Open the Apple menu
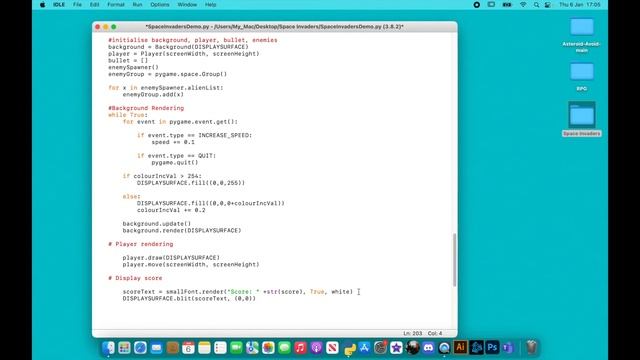This screenshot has width=640, height=360. coord(42,5)
